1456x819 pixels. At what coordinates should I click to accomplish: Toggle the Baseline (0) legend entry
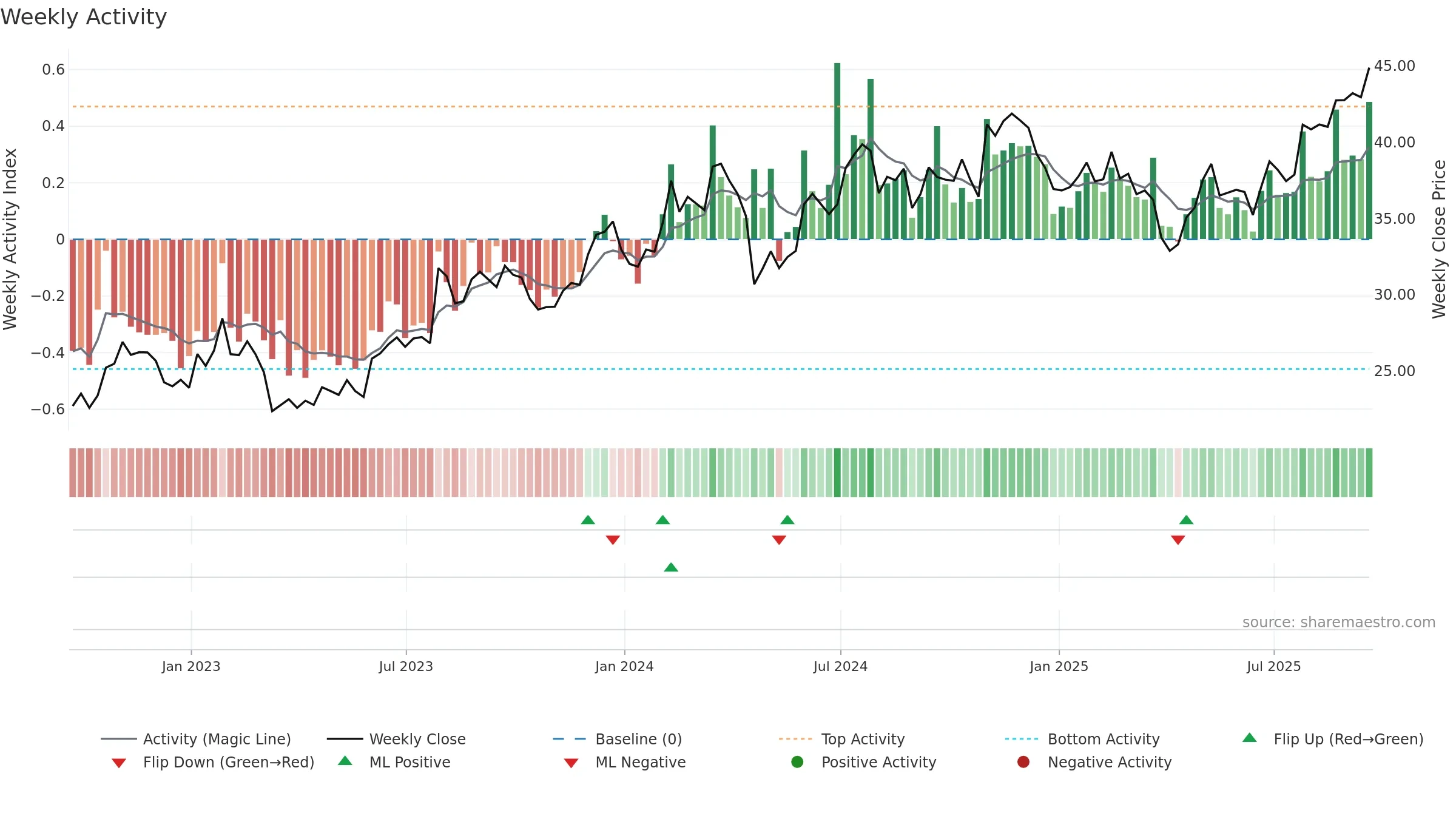click(618, 739)
